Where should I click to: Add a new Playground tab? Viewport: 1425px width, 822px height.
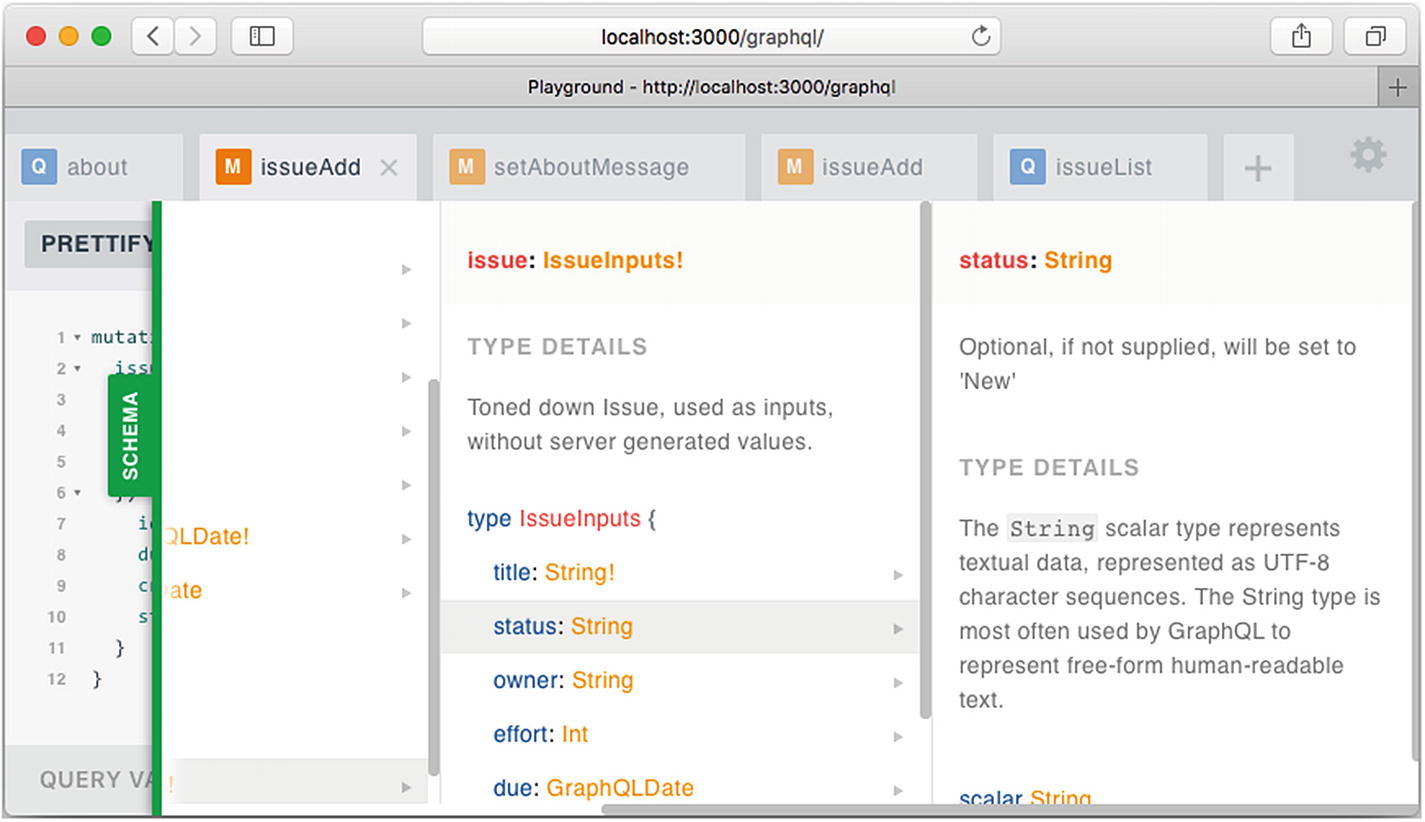pos(1257,168)
